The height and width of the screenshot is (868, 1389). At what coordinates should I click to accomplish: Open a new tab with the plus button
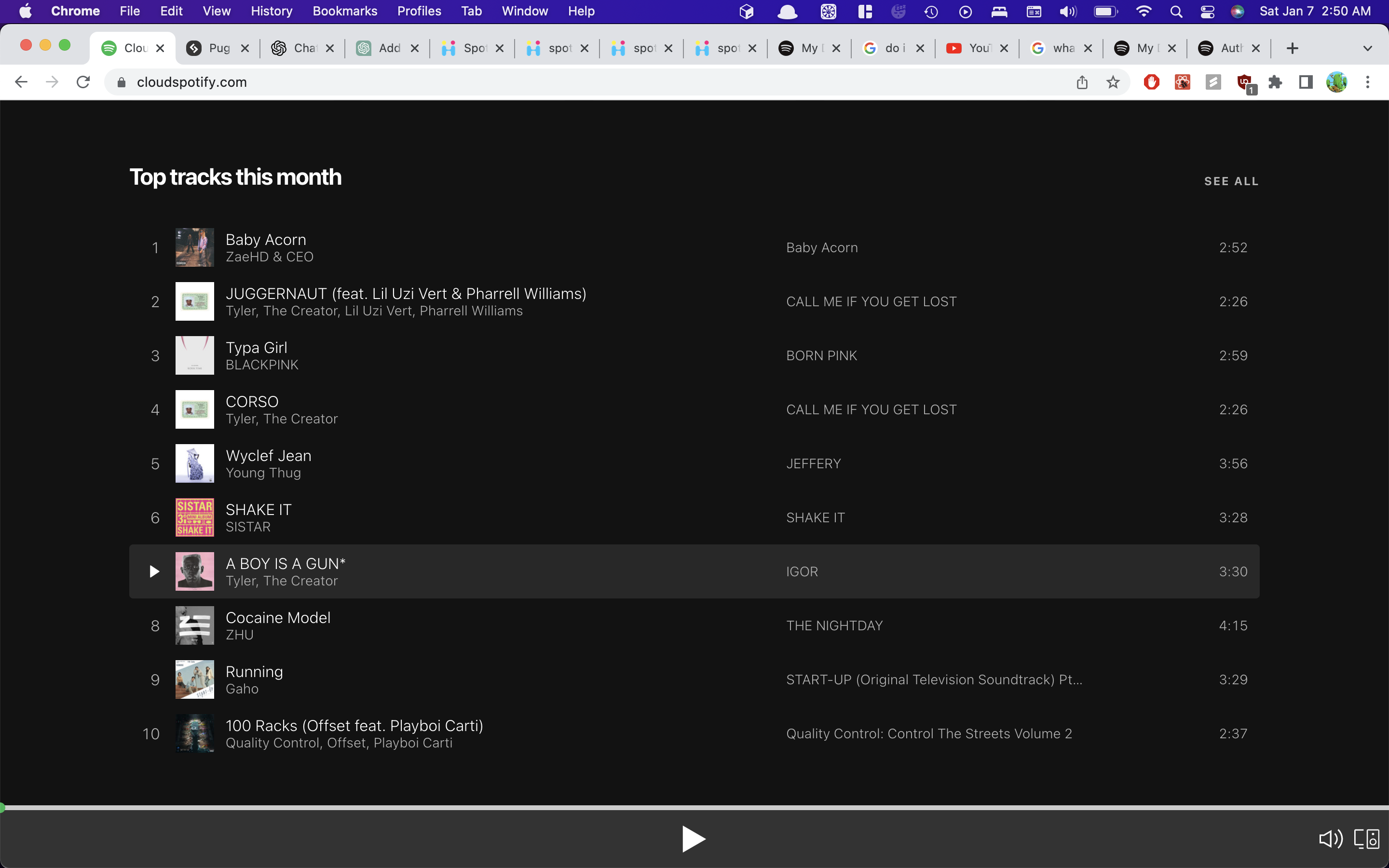pyautogui.click(x=1293, y=48)
